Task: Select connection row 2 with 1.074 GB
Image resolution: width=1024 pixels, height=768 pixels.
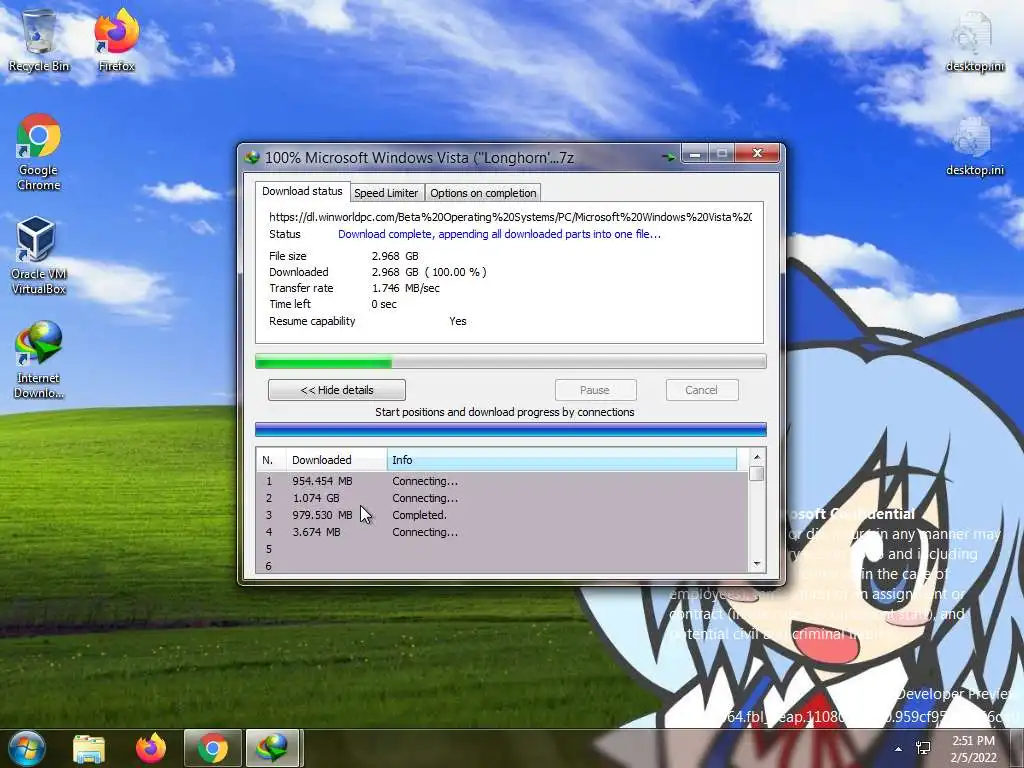Action: pos(502,498)
